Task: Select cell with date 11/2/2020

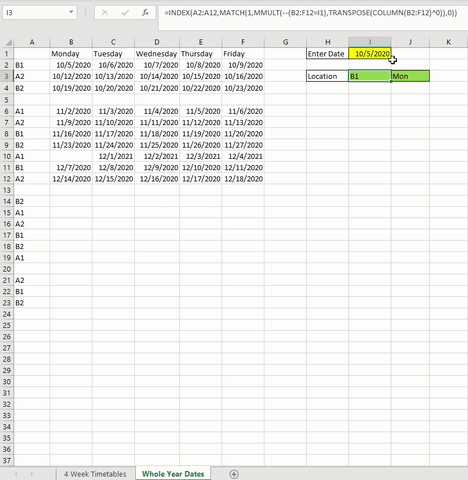Action: (71, 111)
